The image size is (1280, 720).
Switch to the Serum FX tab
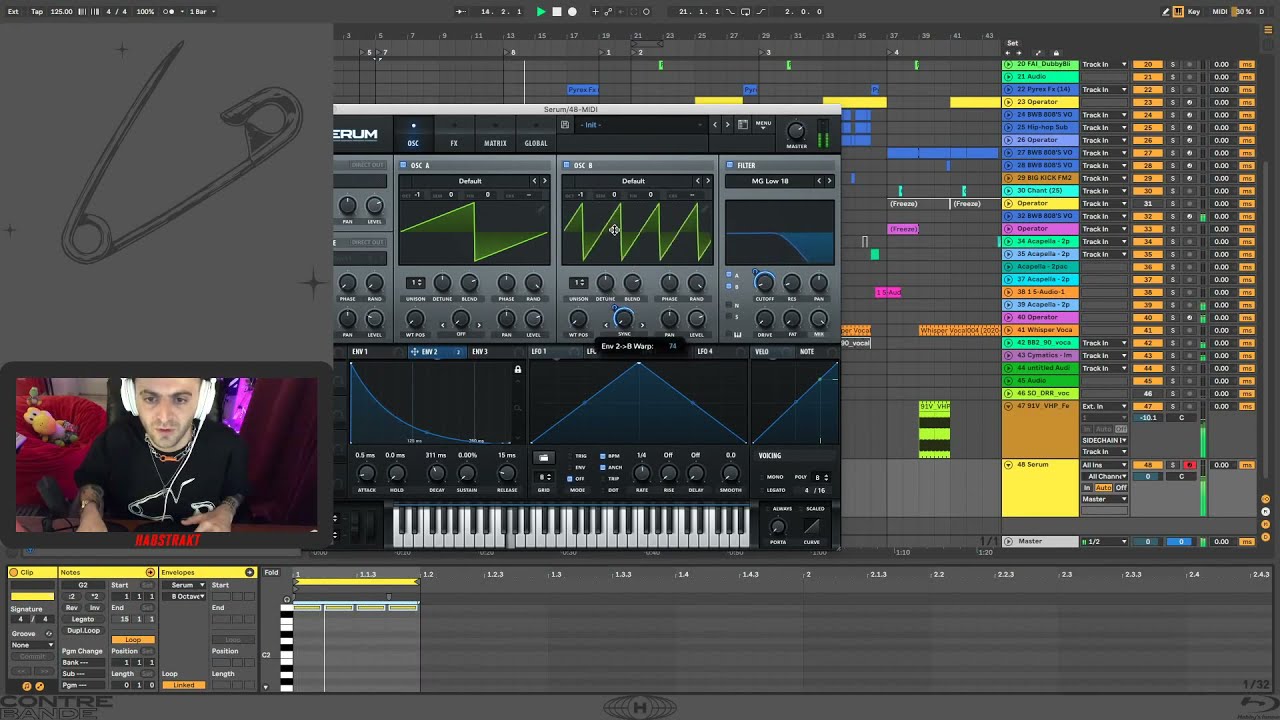453,143
